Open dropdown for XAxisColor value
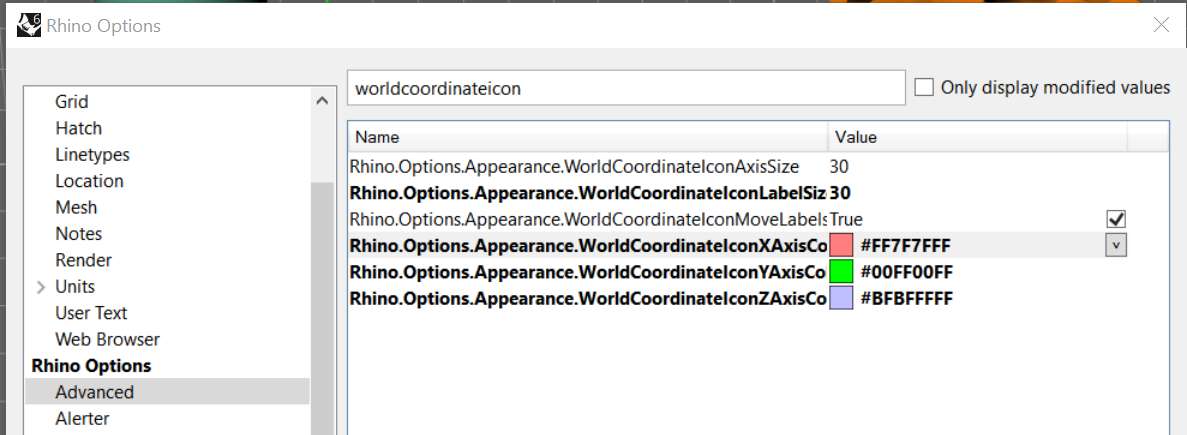Image resolution: width=1187 pixels, height=435 pixels. pos(1116,245)
